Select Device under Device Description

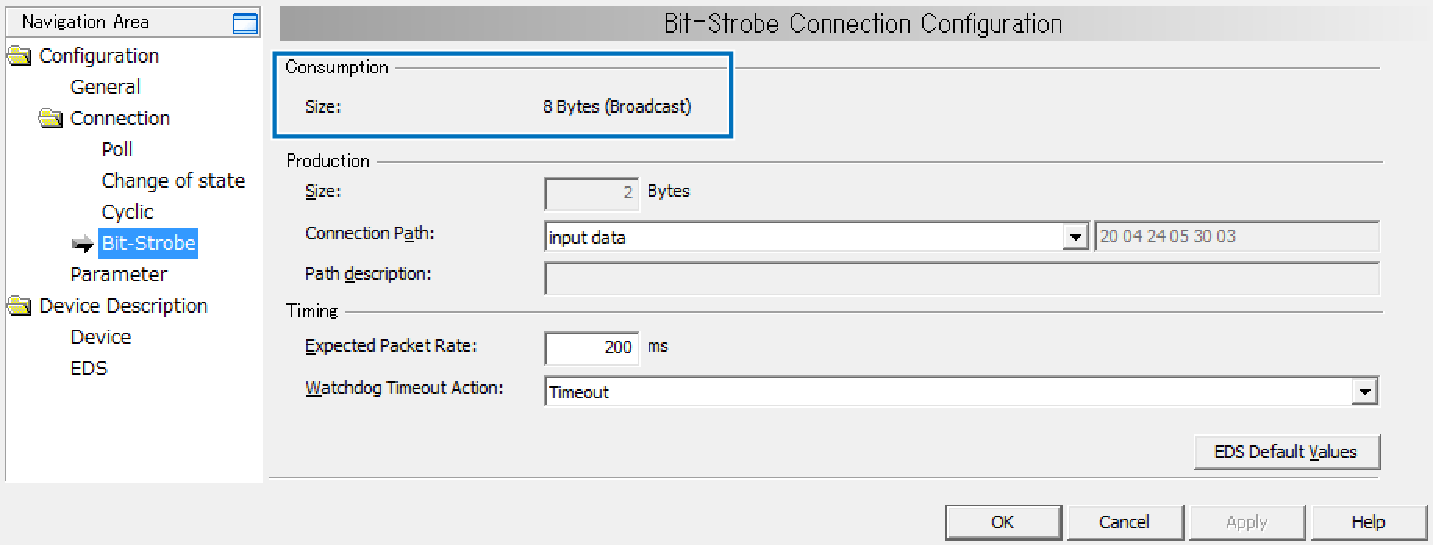pyautogui.click(x=100, y=337)
